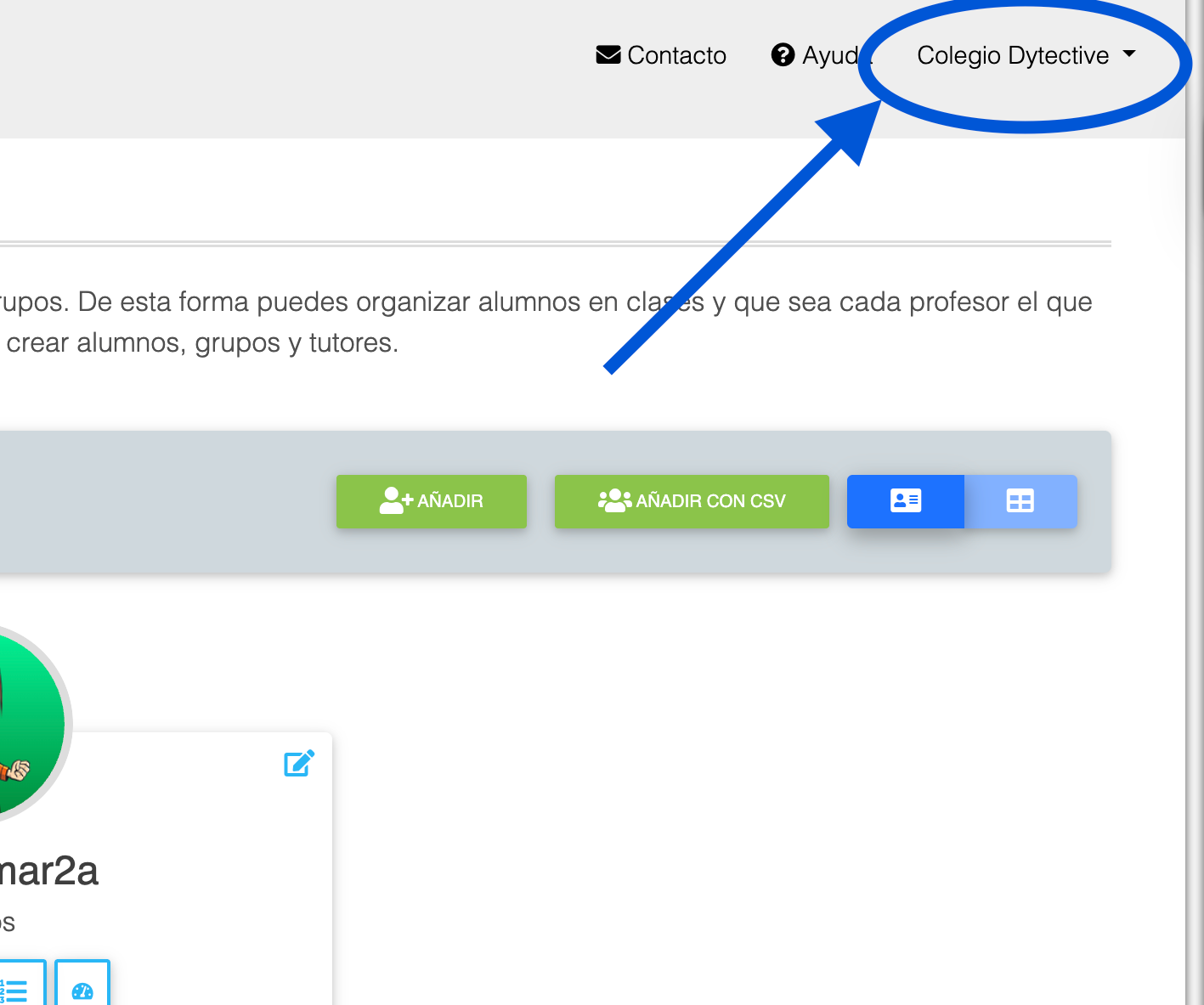Switch to card view with ID card icon

(x=906, y=501)
